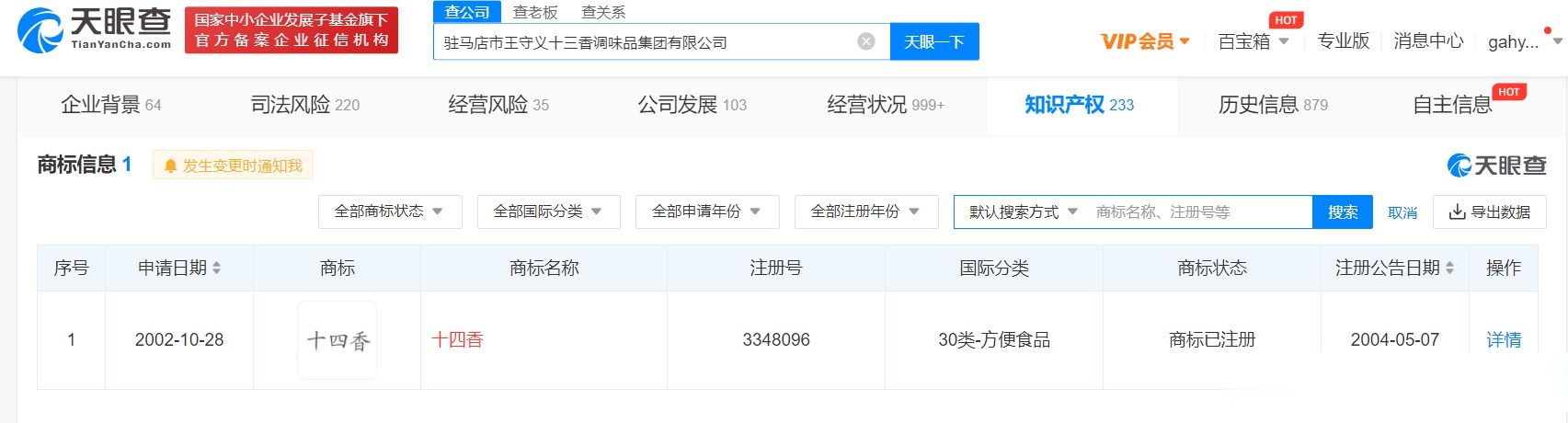
Task: Click the 取消 link next to search
Action: coord(1402,212)
